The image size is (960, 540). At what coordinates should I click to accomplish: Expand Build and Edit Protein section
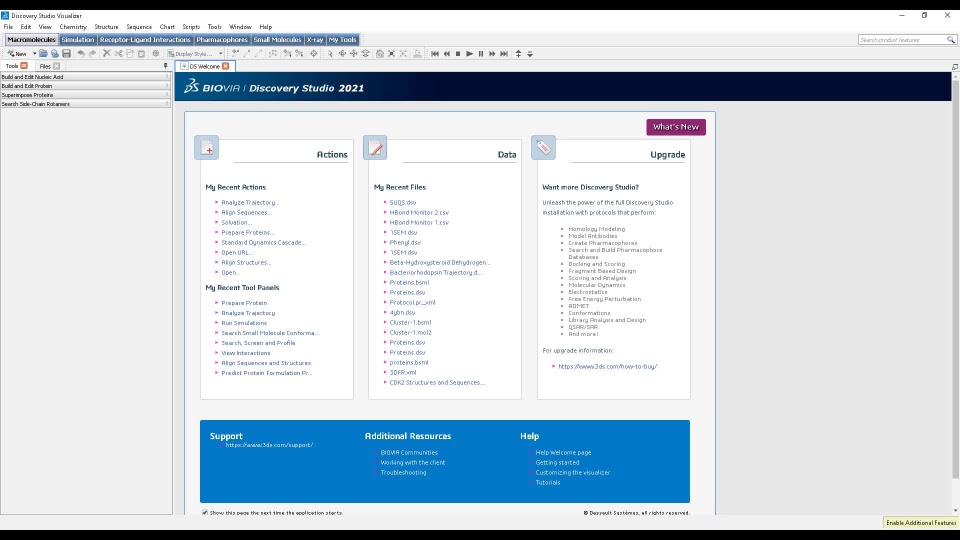click(85, 86)
